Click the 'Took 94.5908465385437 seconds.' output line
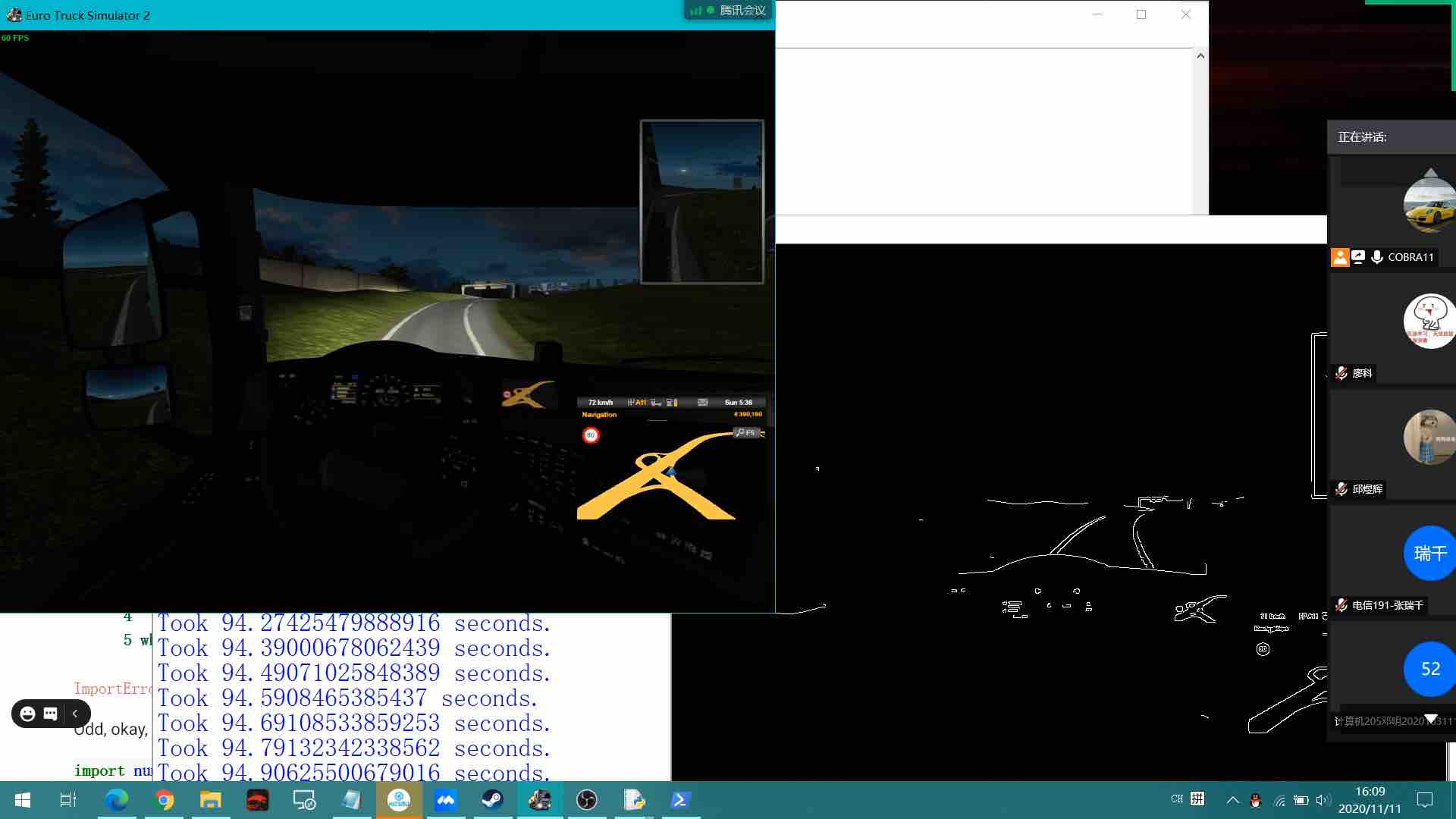 pos(347,698)
